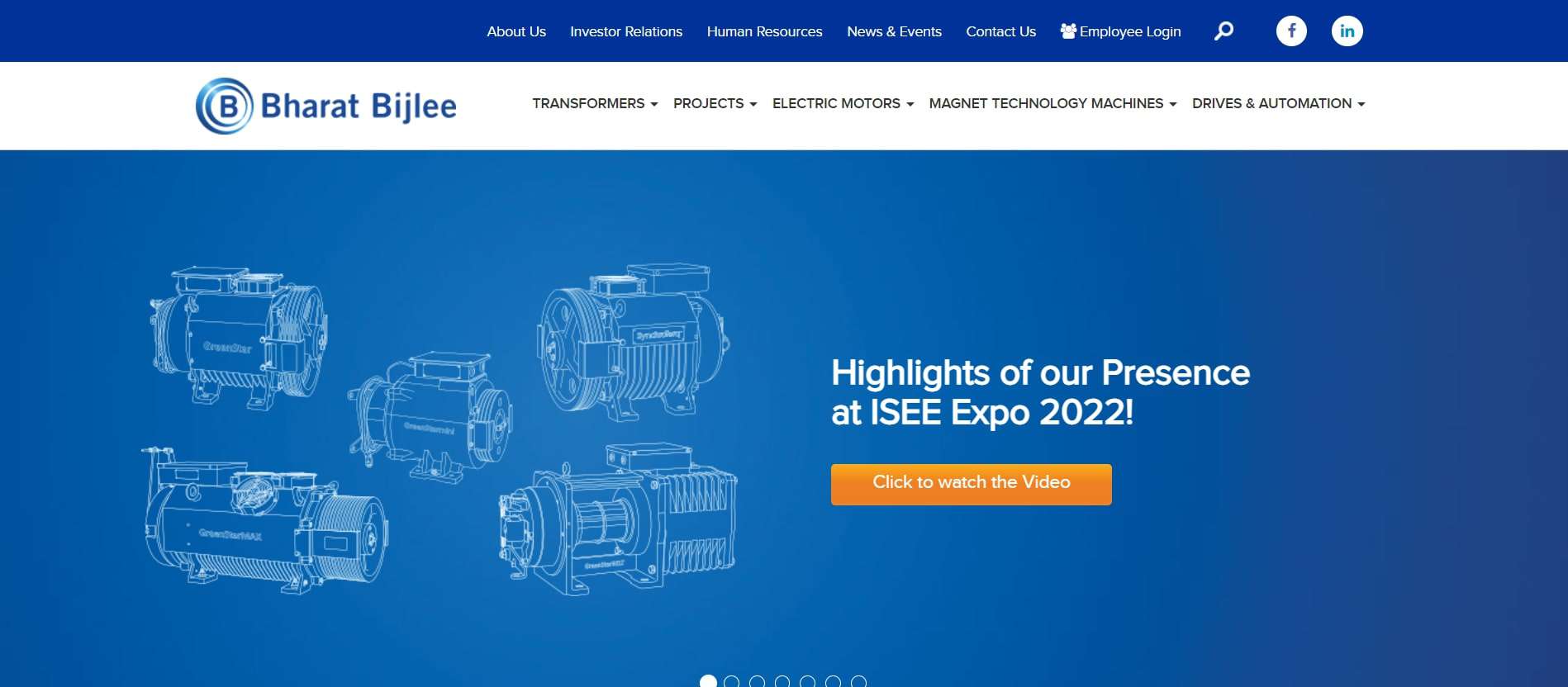The image size is (1568, 687).
Task: Open the Electric Motors dropdown
Action: pos(843,103)
